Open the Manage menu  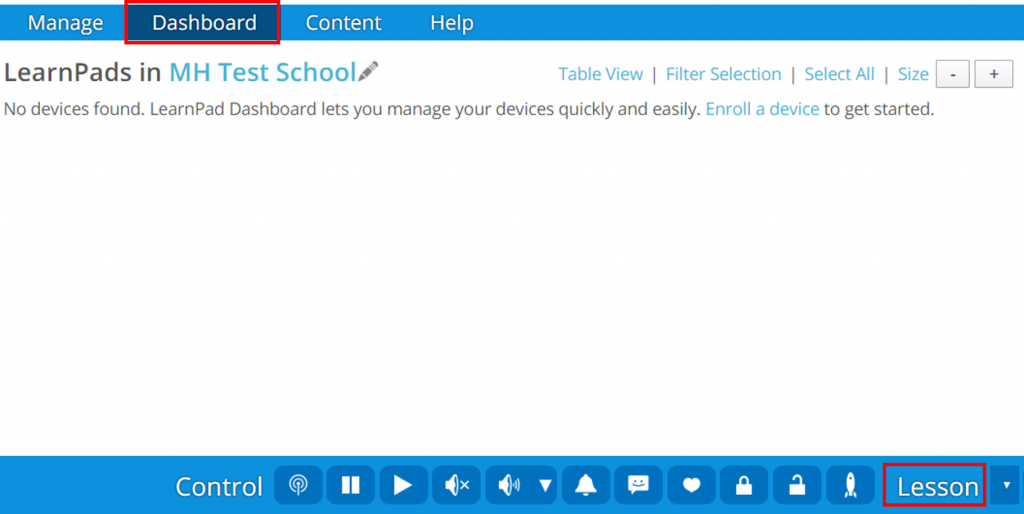65,22
